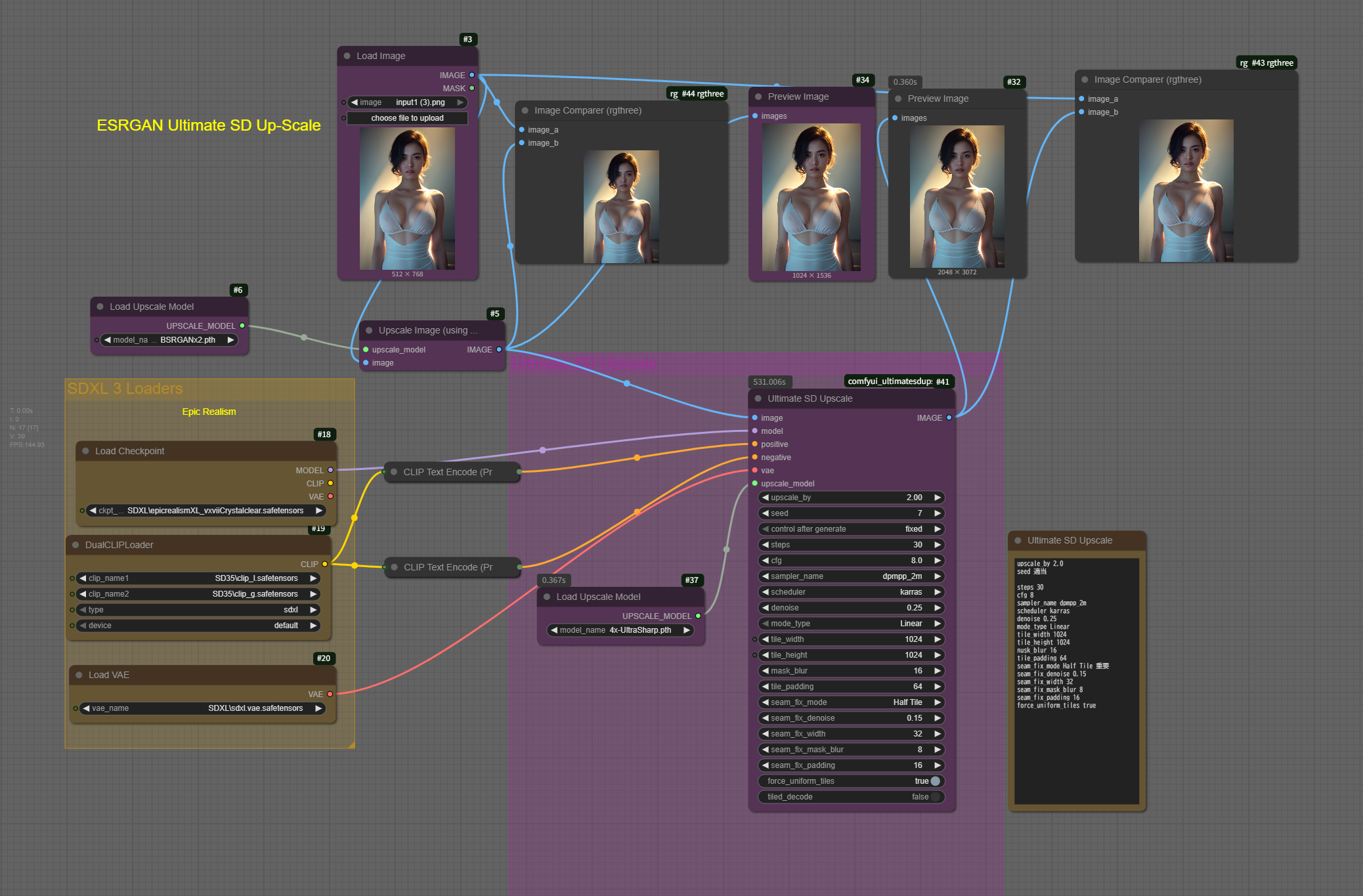This screenshot has width=1363, height=896.
Task: Increase steps value with right arrow
Action: pos(938,545)
